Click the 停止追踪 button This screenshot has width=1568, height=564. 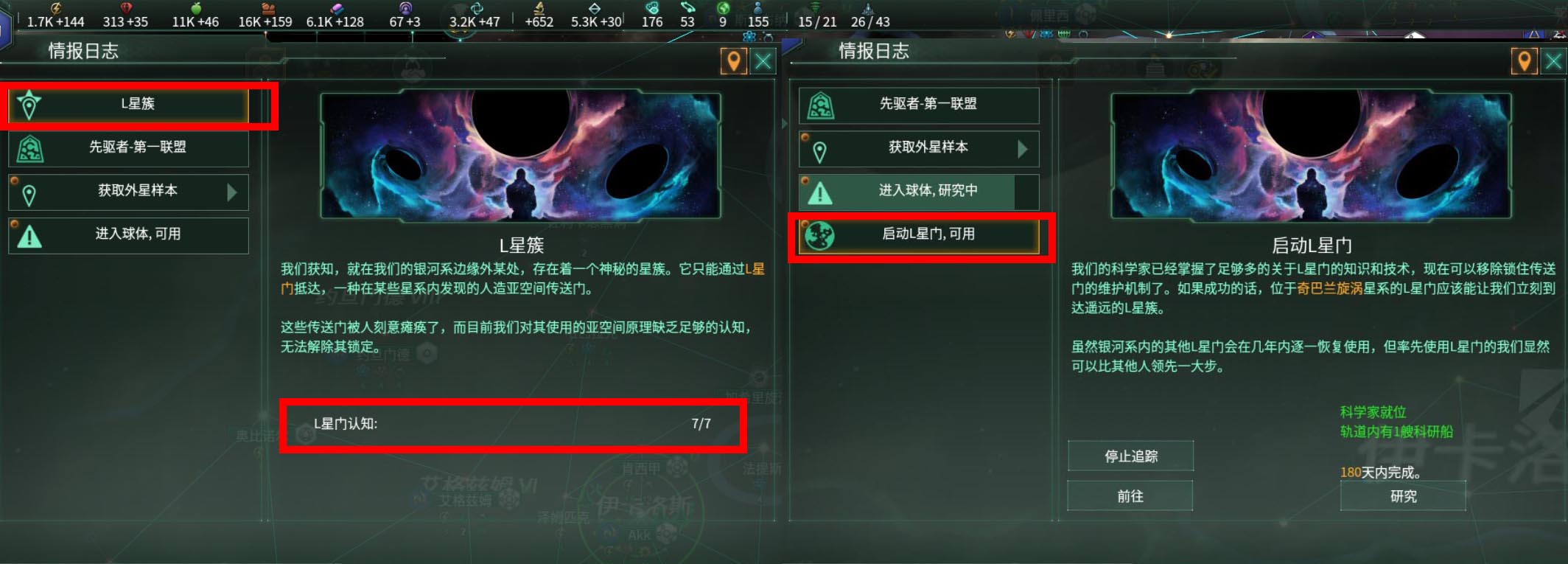(1130, 456)
